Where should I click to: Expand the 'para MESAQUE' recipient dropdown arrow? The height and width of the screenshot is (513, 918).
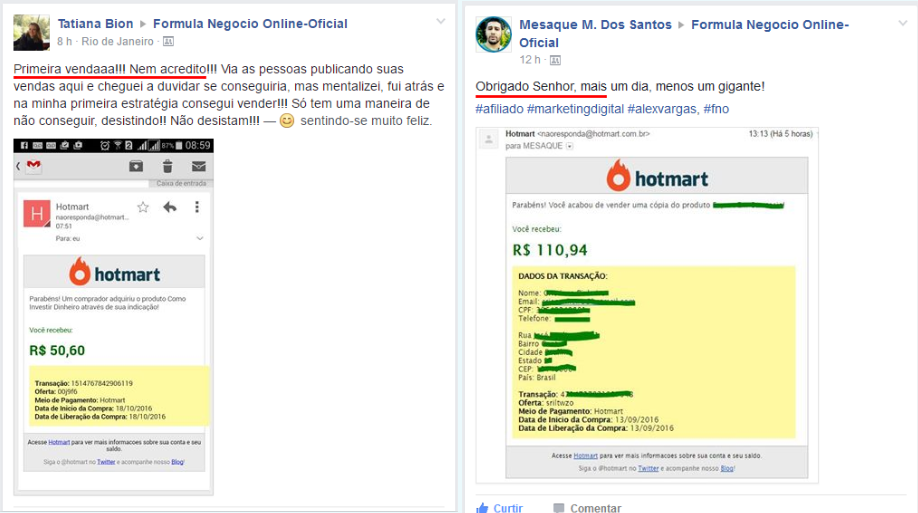click(x=570, y=146)
